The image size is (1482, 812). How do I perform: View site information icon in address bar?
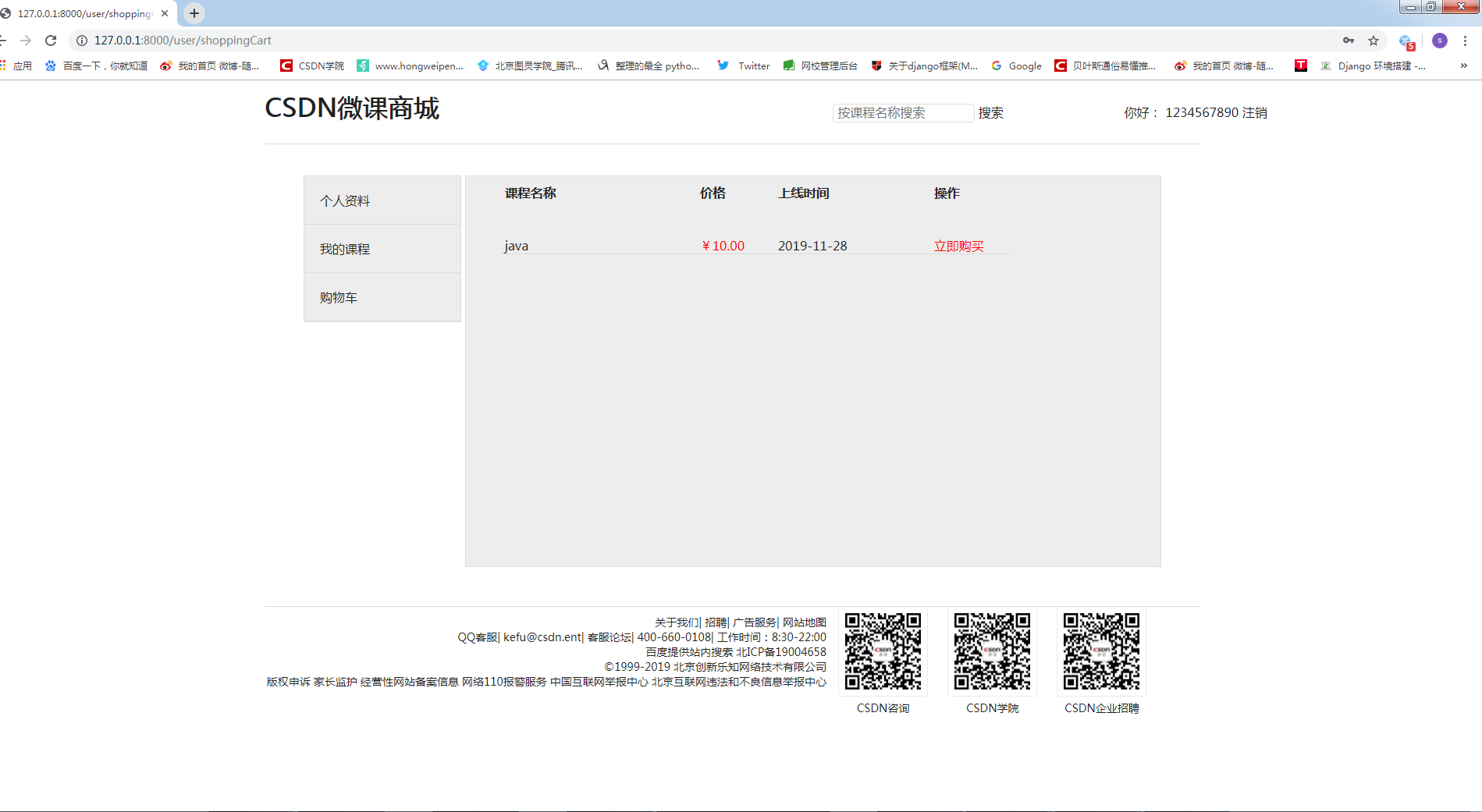coord(81,41)
